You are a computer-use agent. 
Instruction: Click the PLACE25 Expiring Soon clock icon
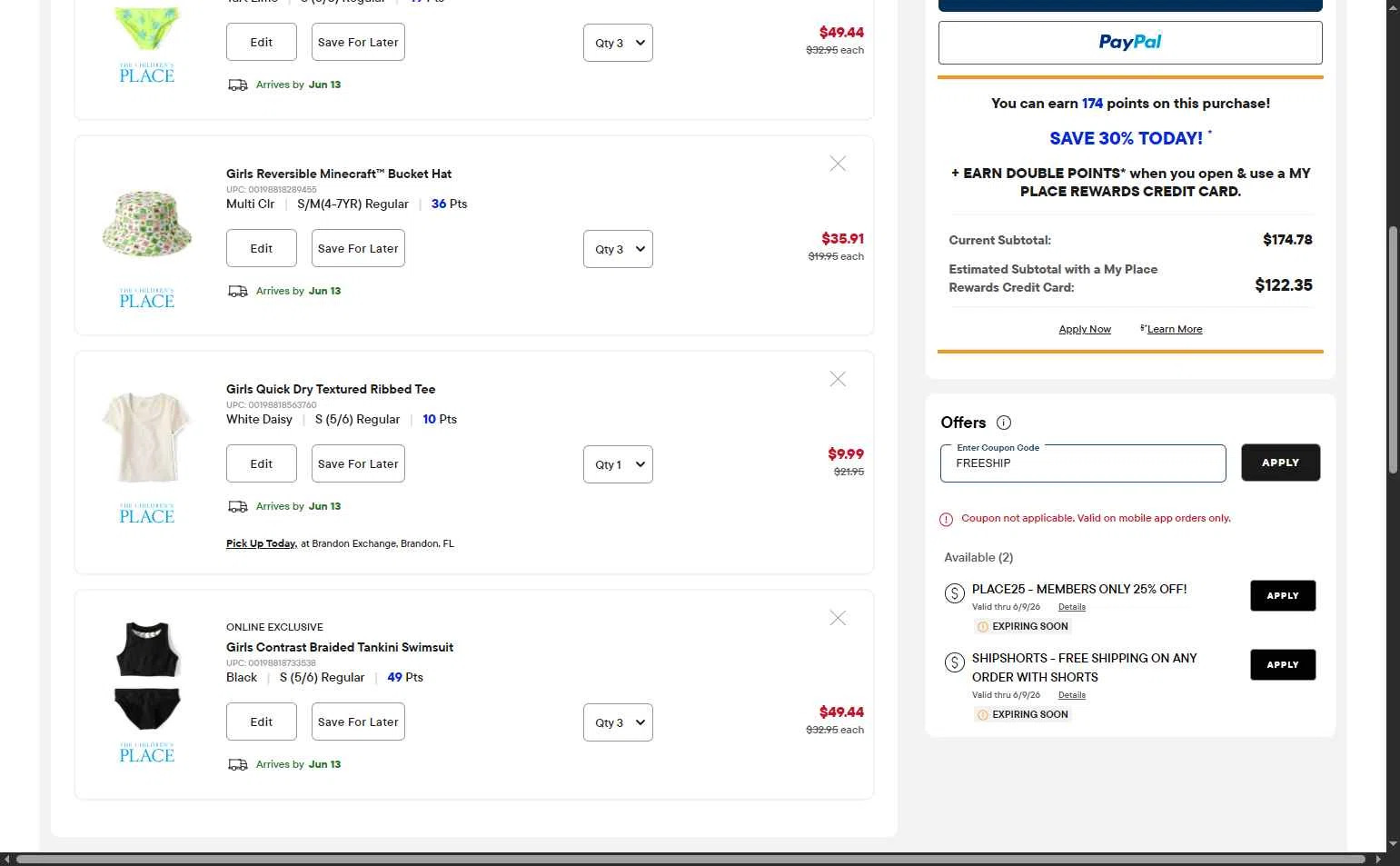pyautogui.click(x=982, y=627)
